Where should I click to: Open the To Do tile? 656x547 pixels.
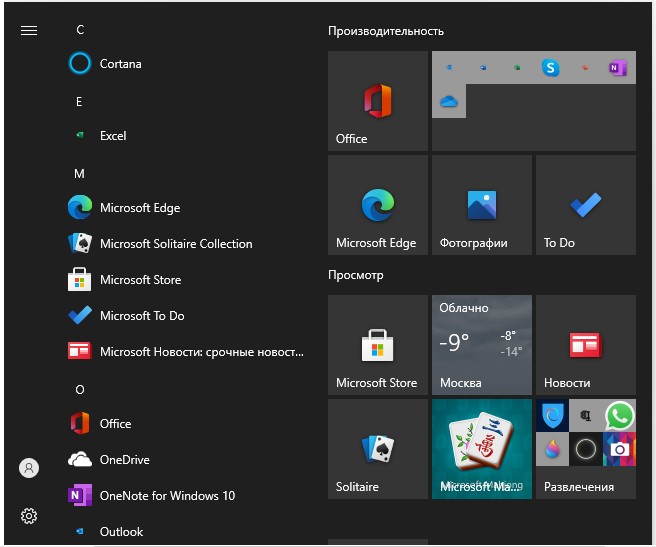point(586,205)
